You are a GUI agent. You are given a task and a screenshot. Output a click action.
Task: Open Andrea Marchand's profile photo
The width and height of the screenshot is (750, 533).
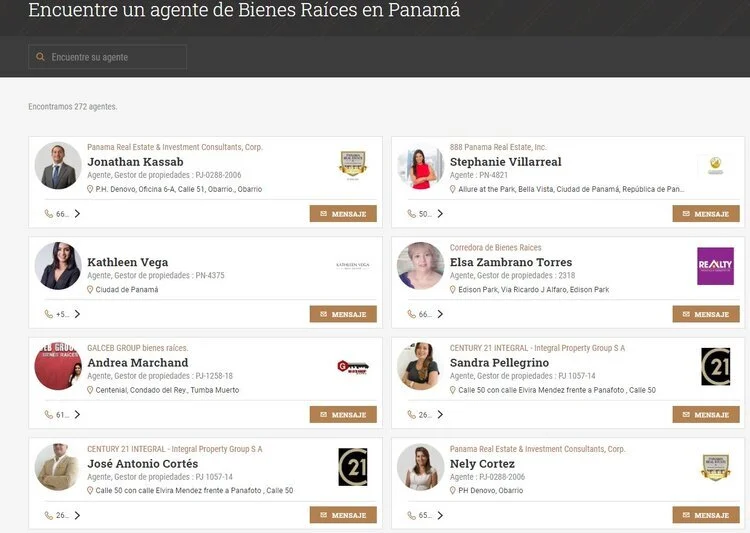point(58,366)
